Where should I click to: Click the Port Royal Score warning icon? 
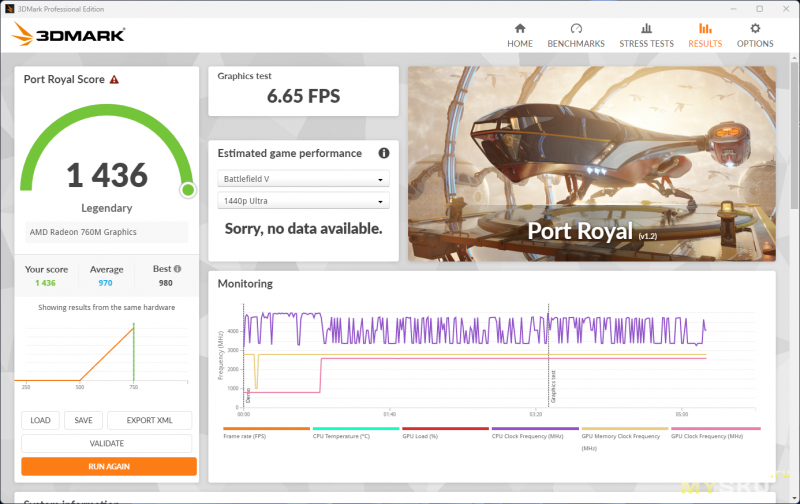tap(114, 80)
